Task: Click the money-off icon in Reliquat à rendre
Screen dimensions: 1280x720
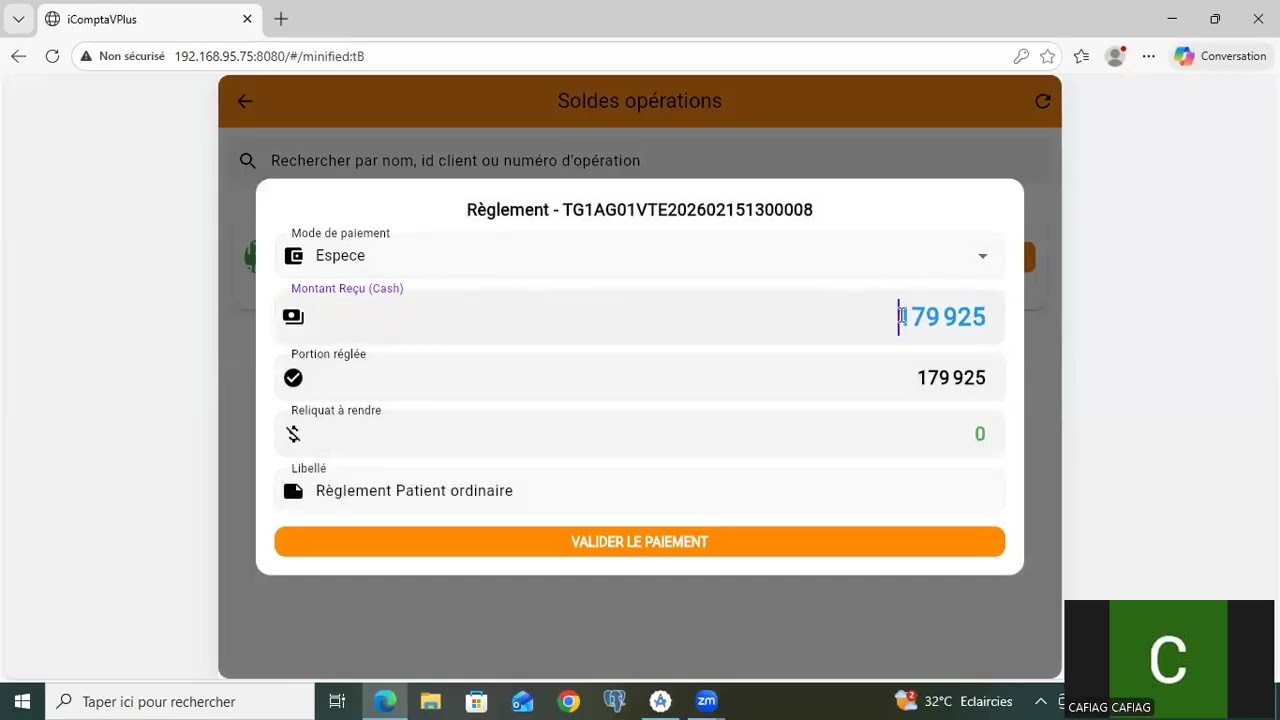Action: (x=293, y=434)
